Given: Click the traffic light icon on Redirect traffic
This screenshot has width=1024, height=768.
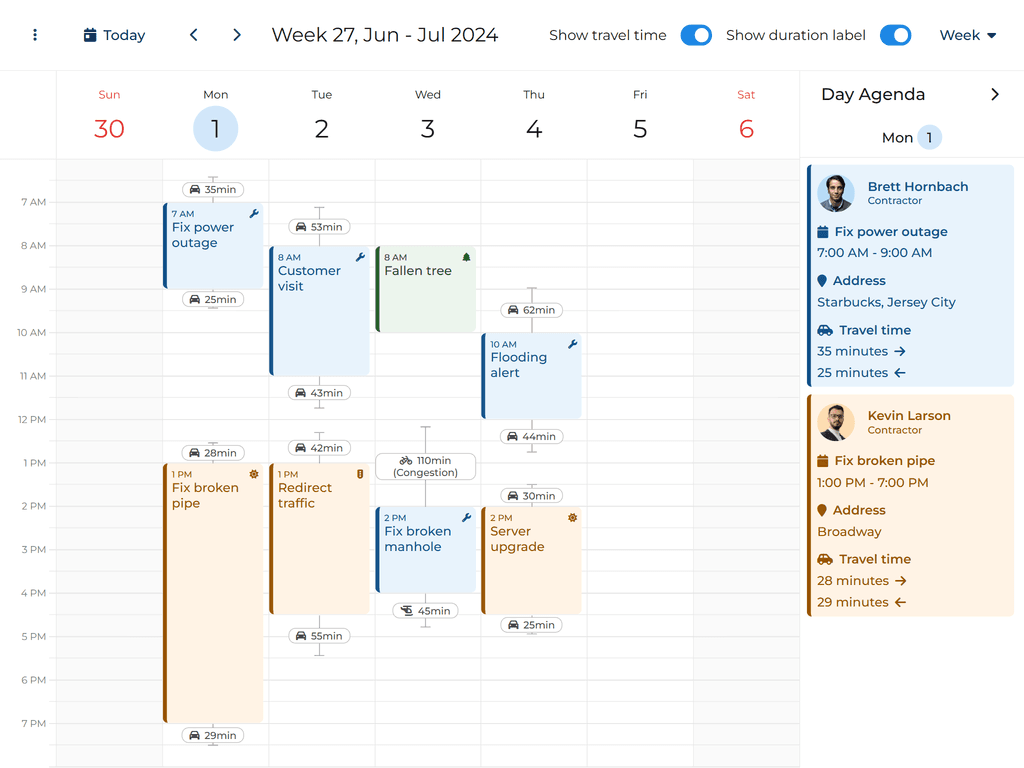Looking at the screenshot, I should coord(360,474).
